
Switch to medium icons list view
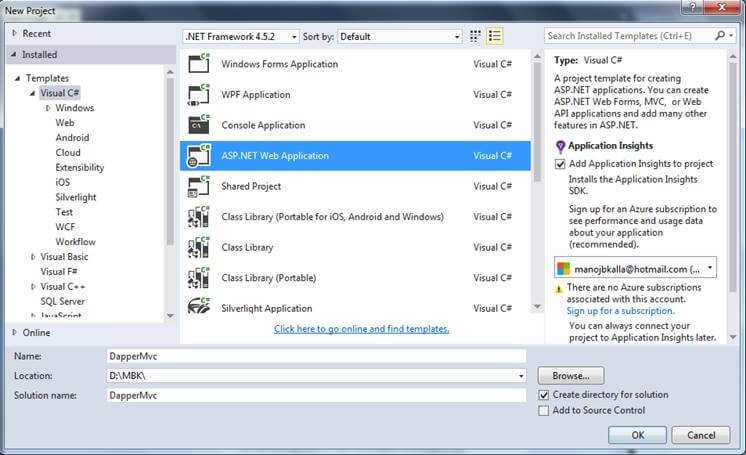pos(495,36)
